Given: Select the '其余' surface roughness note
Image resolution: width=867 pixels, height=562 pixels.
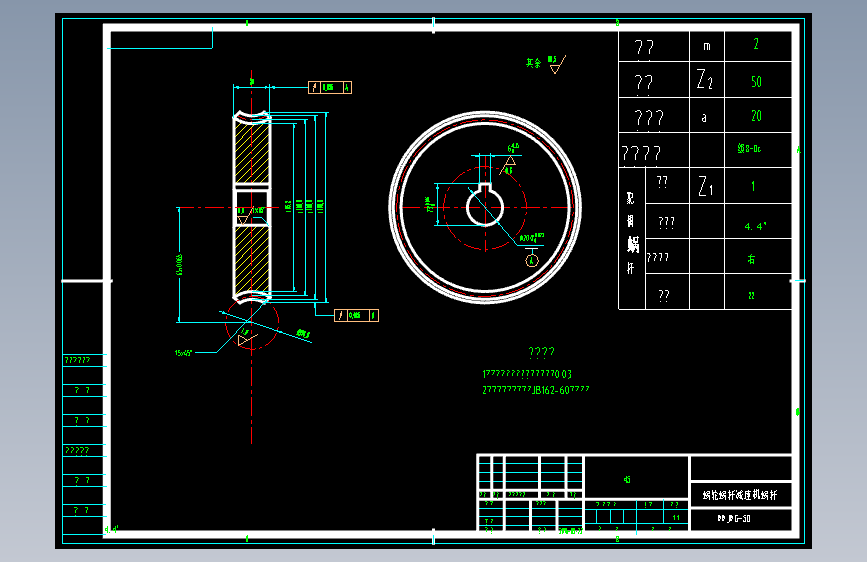Looking at the screenshot, I should pyautogui.click(x=533, y=63).
